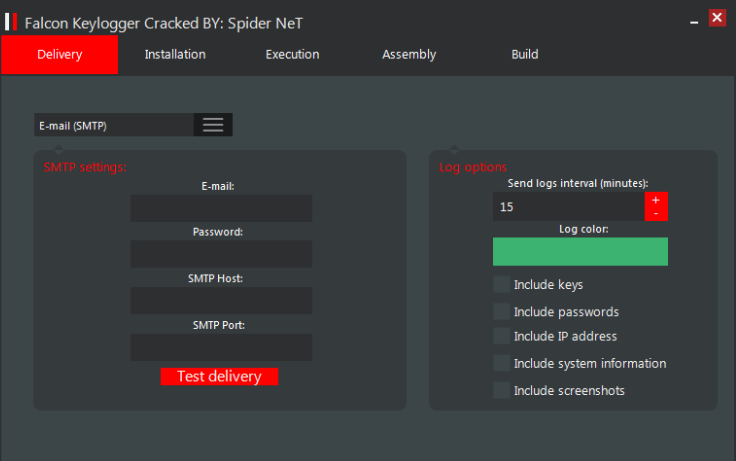Screen dimensions: 736x461
Task: Toggle the Include IP address checkbox
Action: pyautogui.click(x=501, y=336)
